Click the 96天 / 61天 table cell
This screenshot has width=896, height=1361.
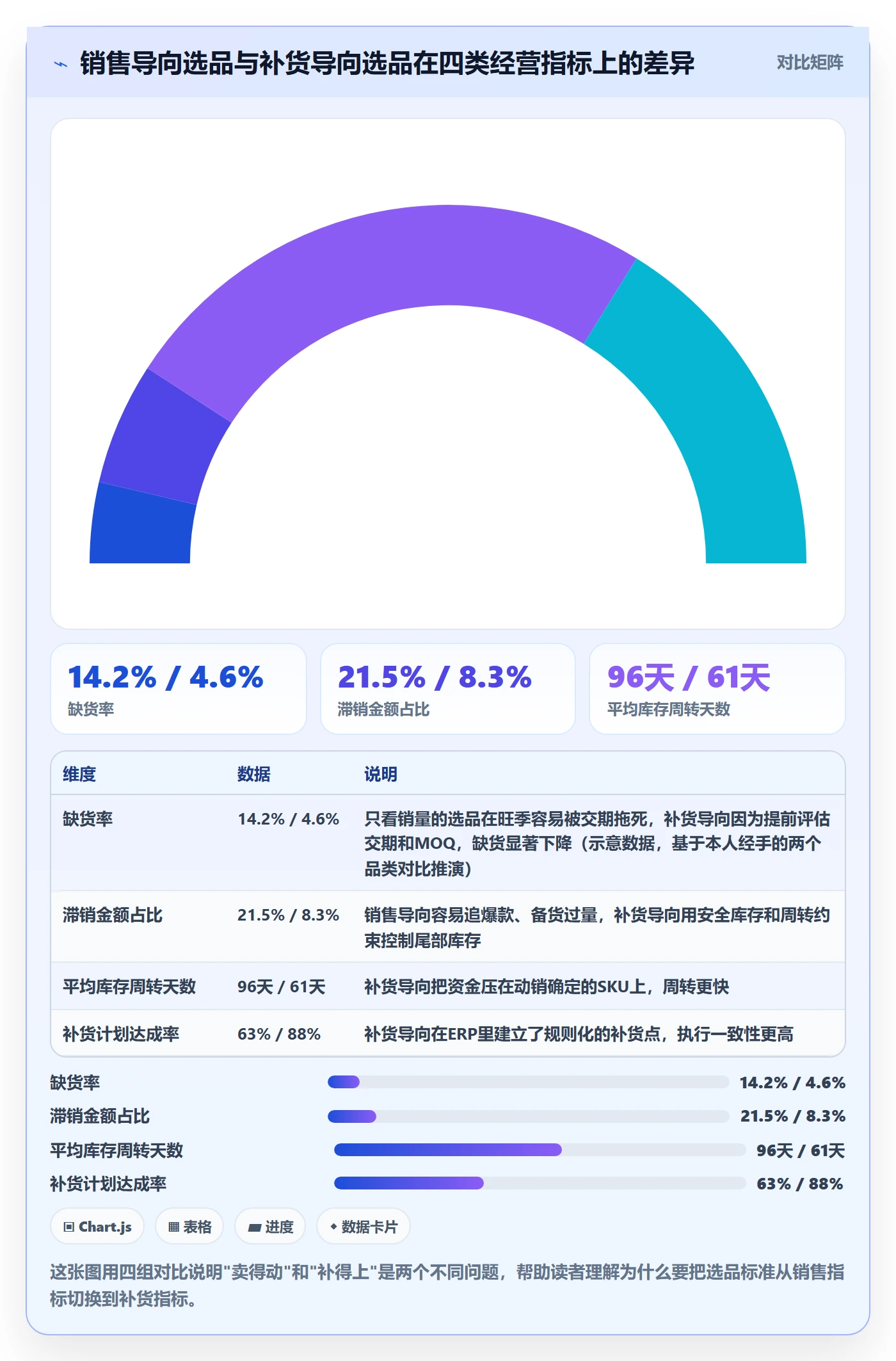(x=282, y=987)
